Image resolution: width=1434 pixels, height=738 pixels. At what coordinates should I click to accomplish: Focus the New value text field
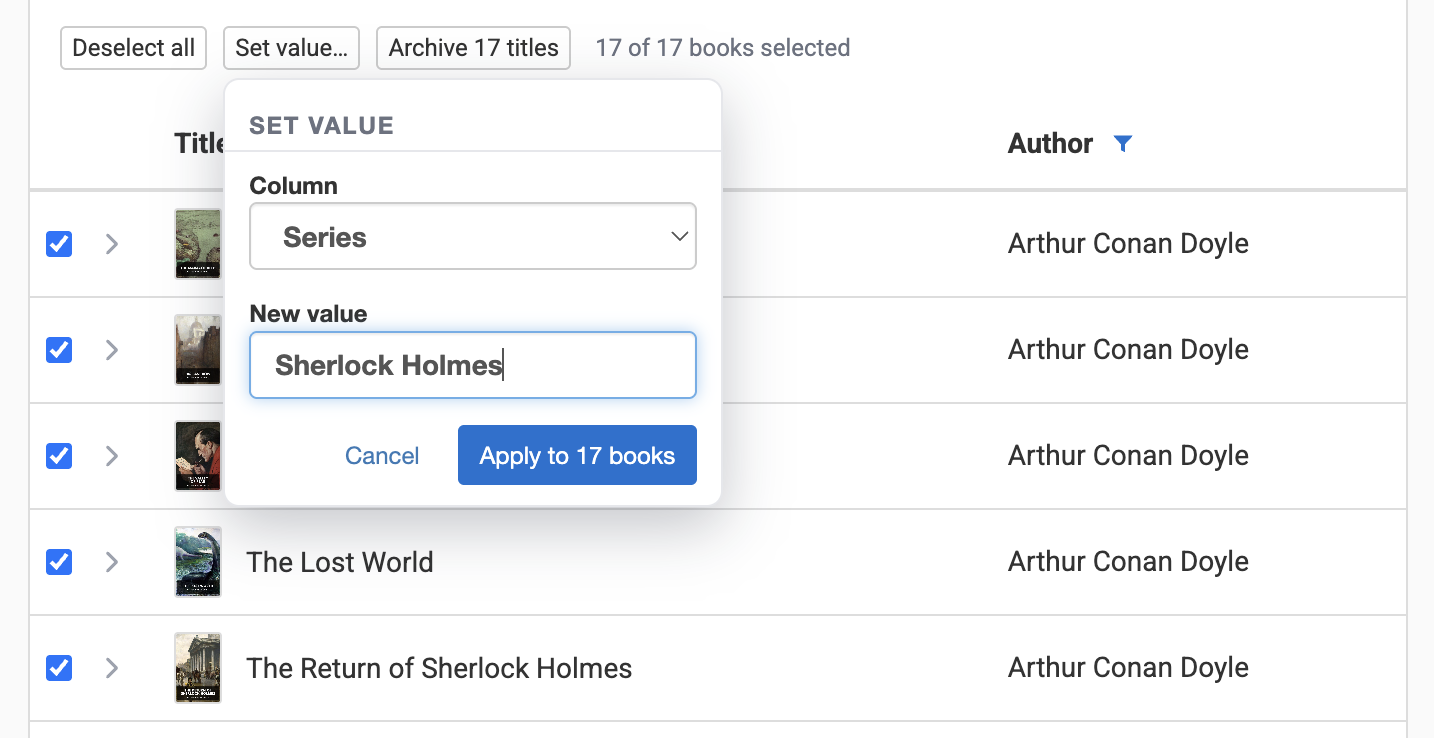coord(472,365)
